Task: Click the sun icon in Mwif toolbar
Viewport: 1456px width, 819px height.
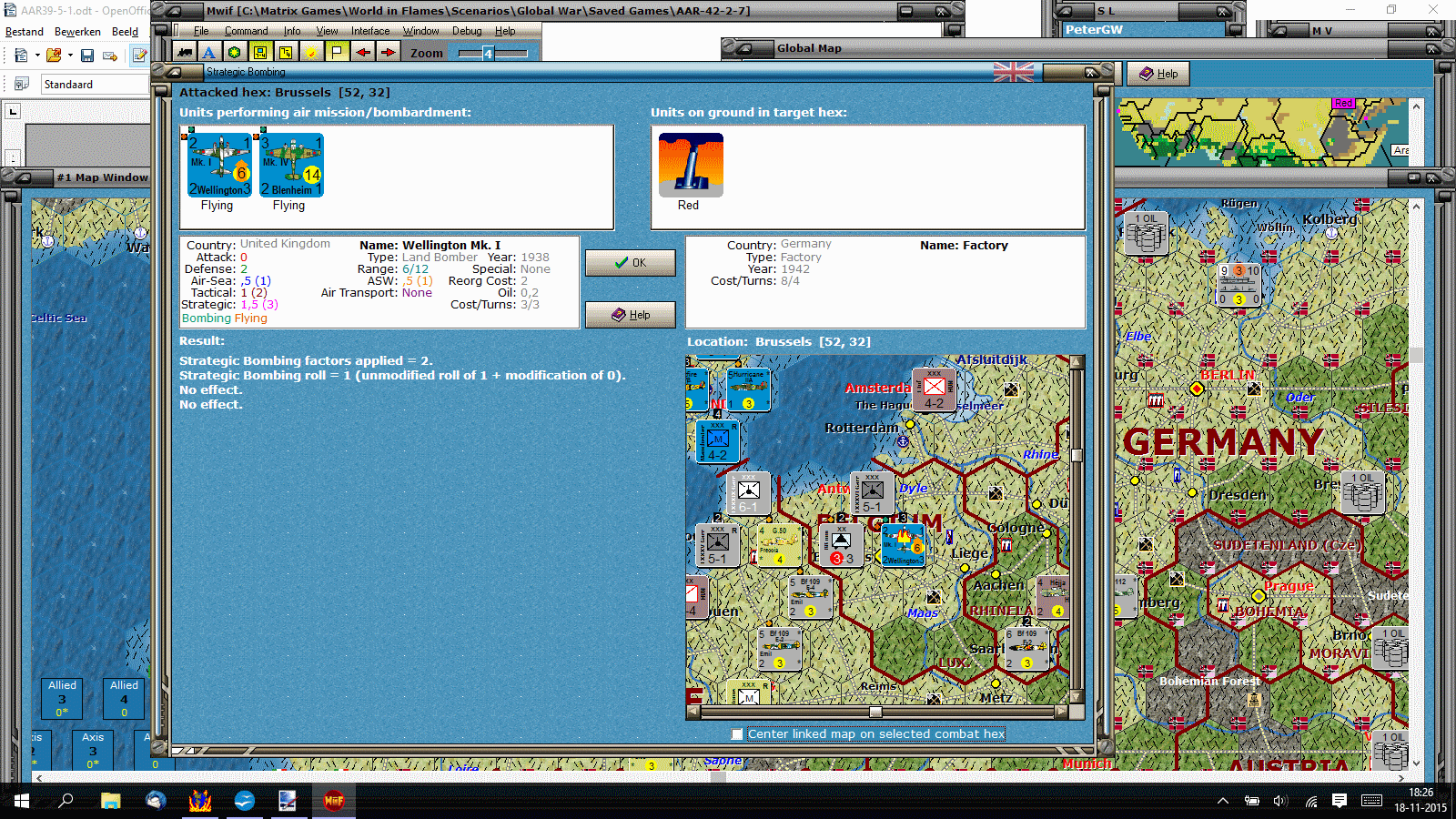Action: tap(311, 52)
